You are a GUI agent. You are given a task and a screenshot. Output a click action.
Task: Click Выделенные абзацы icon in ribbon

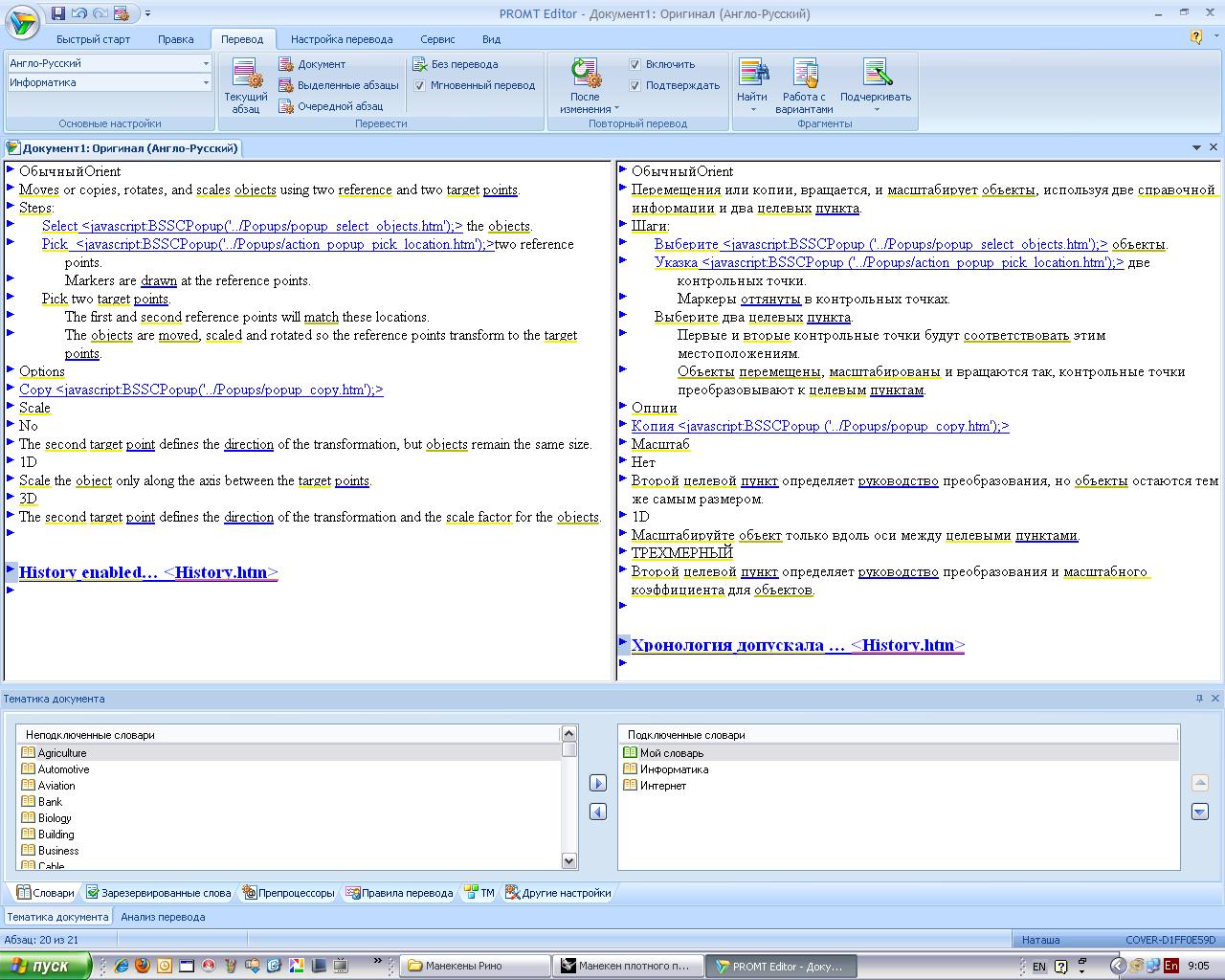286,85
